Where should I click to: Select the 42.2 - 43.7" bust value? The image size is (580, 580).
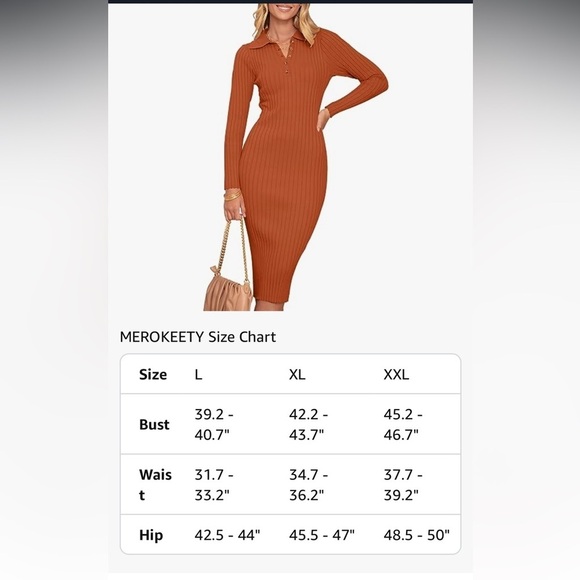[308, 424]
